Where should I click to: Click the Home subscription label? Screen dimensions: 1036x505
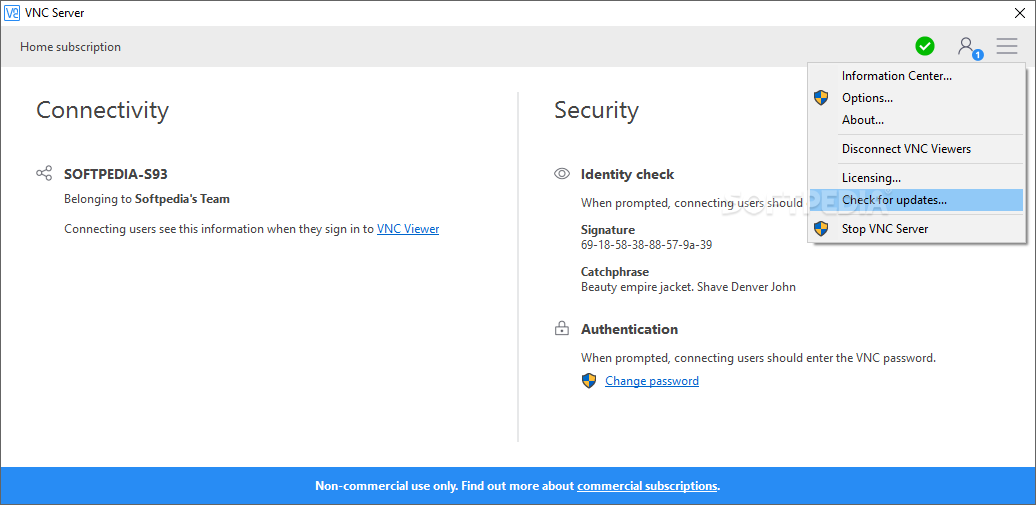coord(70,47)
